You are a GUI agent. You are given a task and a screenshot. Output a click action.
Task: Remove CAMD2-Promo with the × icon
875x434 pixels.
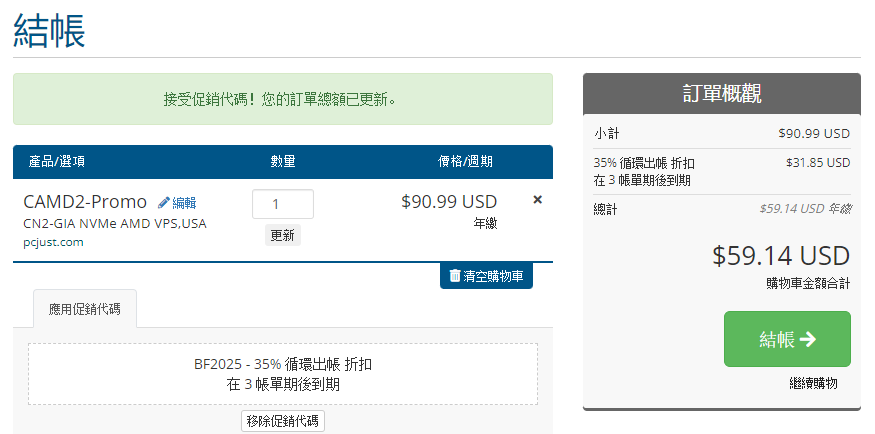pyautogui.click(x=538, y=200)
